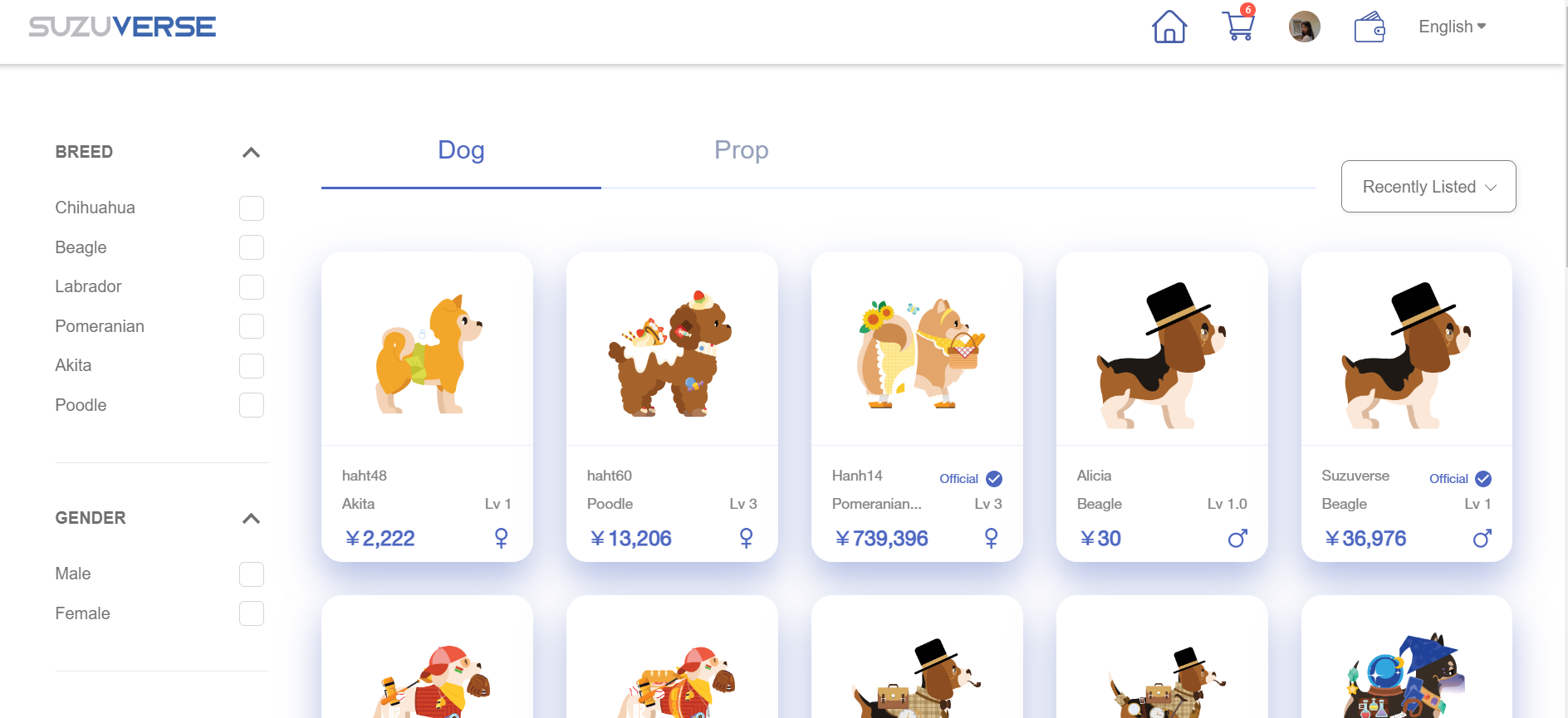Screen dimensions: 1568x718
Task: Click the Suzuverse seller name
Action: point(1355,476)
